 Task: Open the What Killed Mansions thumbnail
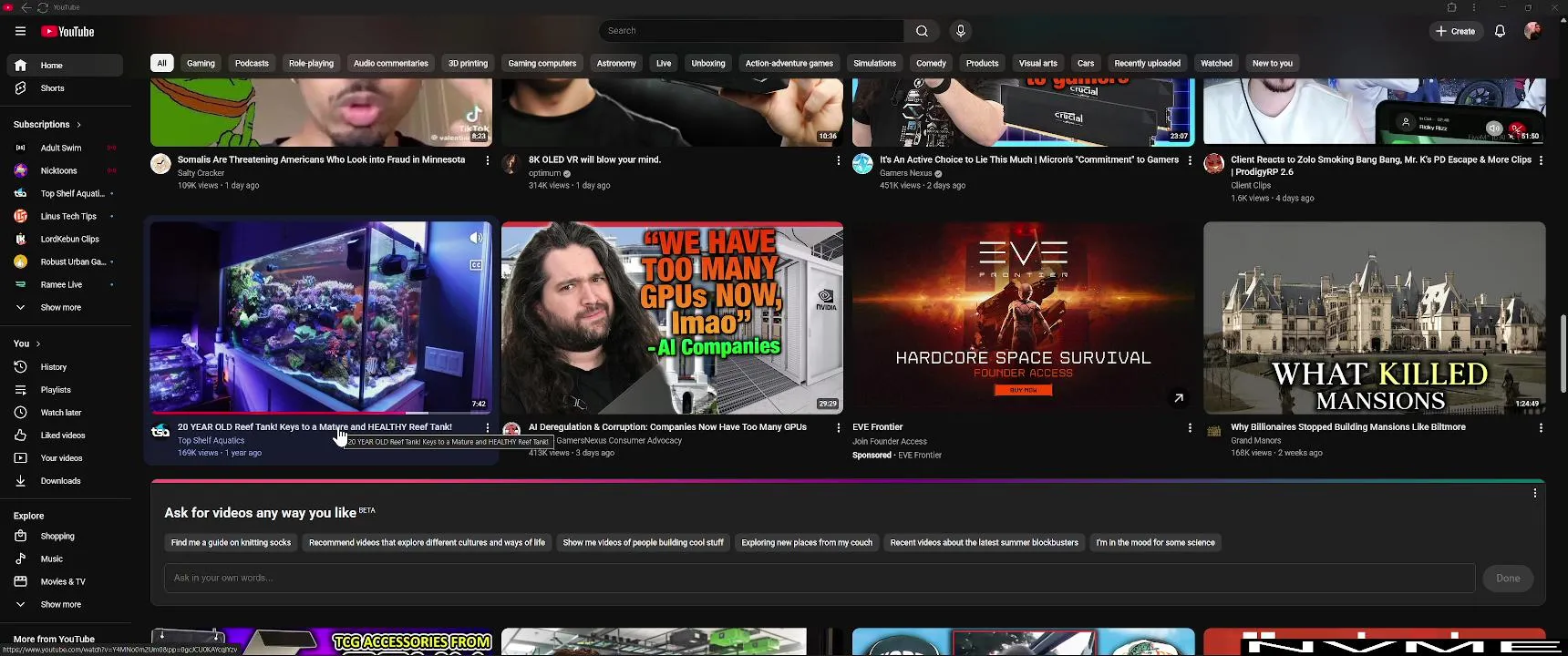(x=1374, y=318)
